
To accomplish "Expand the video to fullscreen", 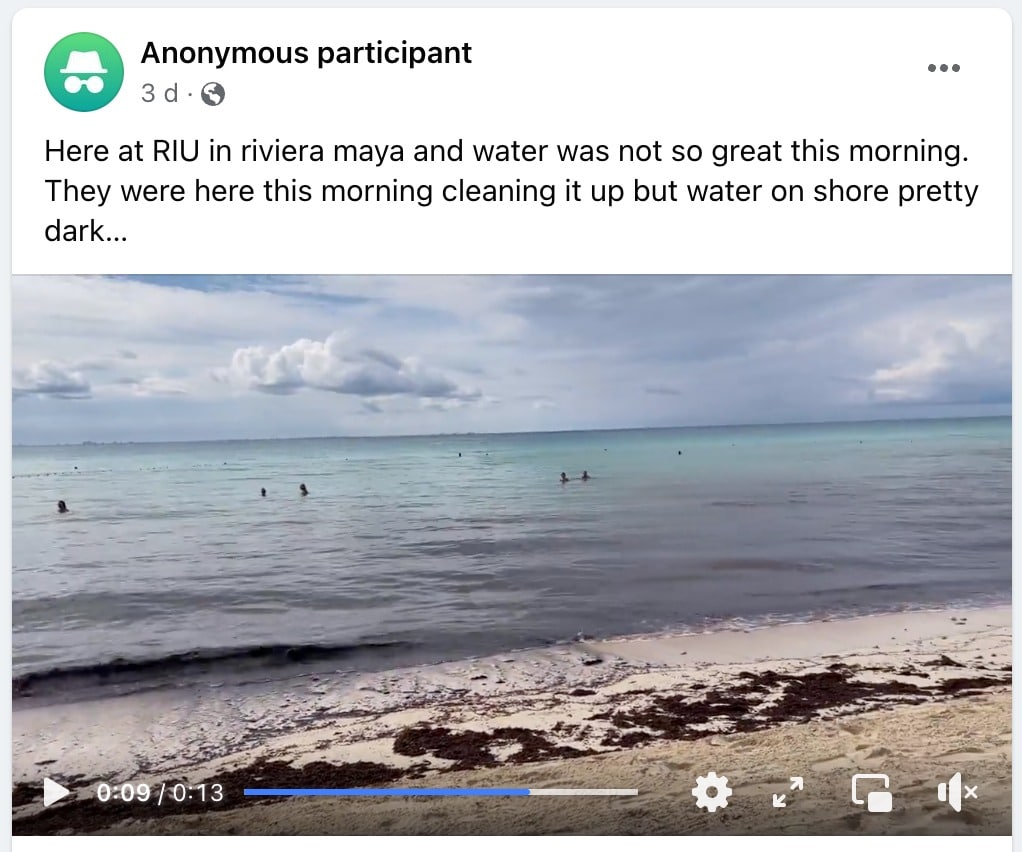I will [788, 792].
